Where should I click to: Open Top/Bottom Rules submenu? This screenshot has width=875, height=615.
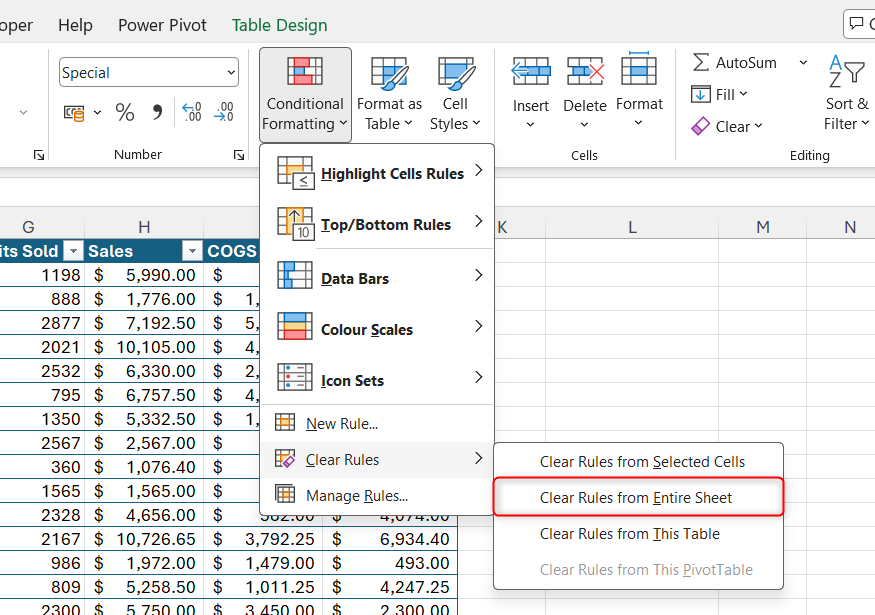(x=377, y=224)
